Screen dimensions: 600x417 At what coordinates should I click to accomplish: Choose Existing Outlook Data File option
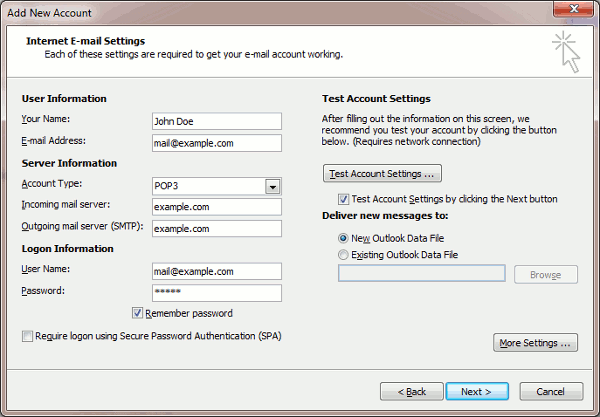point(346,255)
